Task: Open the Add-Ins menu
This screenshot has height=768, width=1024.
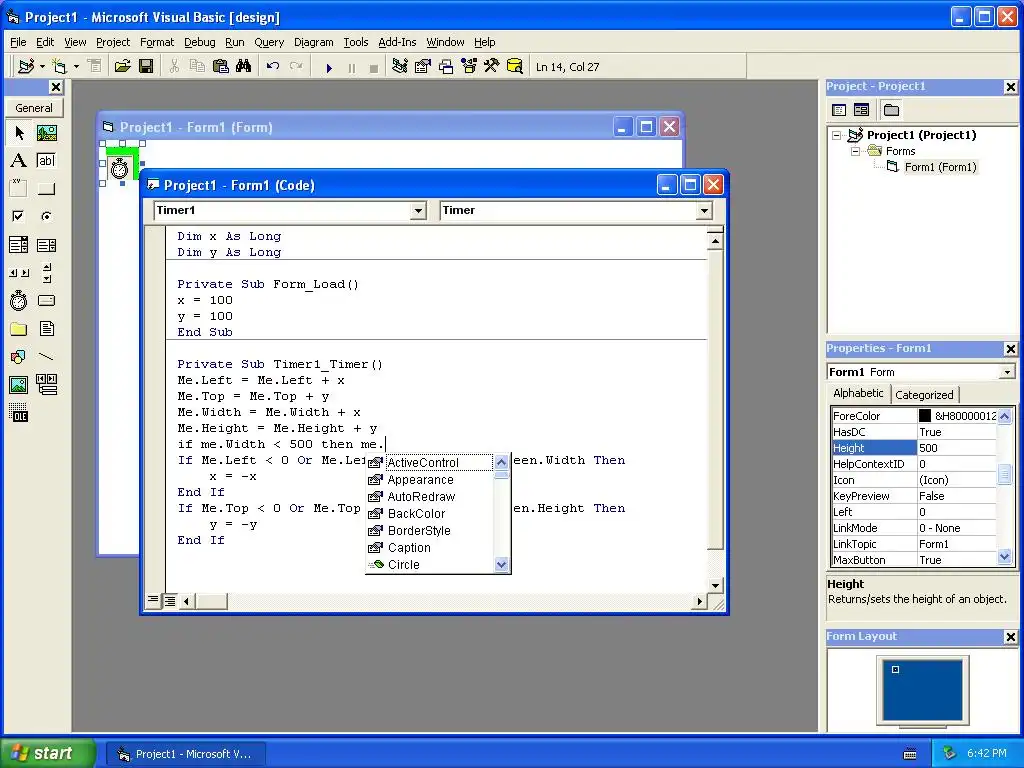Action: click(397, 42)
